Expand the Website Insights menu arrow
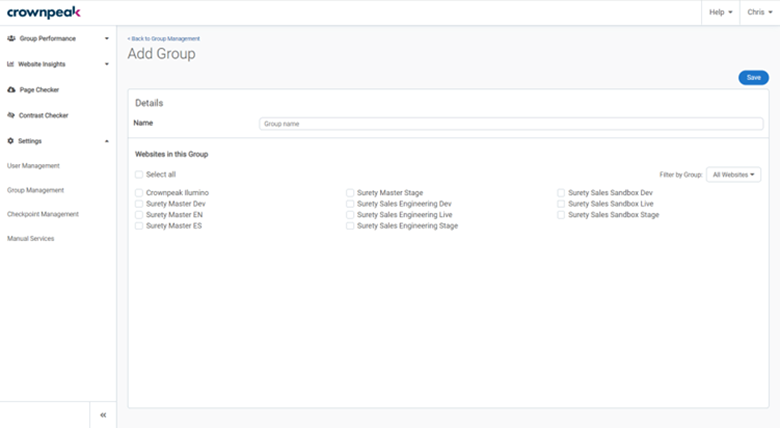Viewport: 780px width, 428px height. pos(106,64)
